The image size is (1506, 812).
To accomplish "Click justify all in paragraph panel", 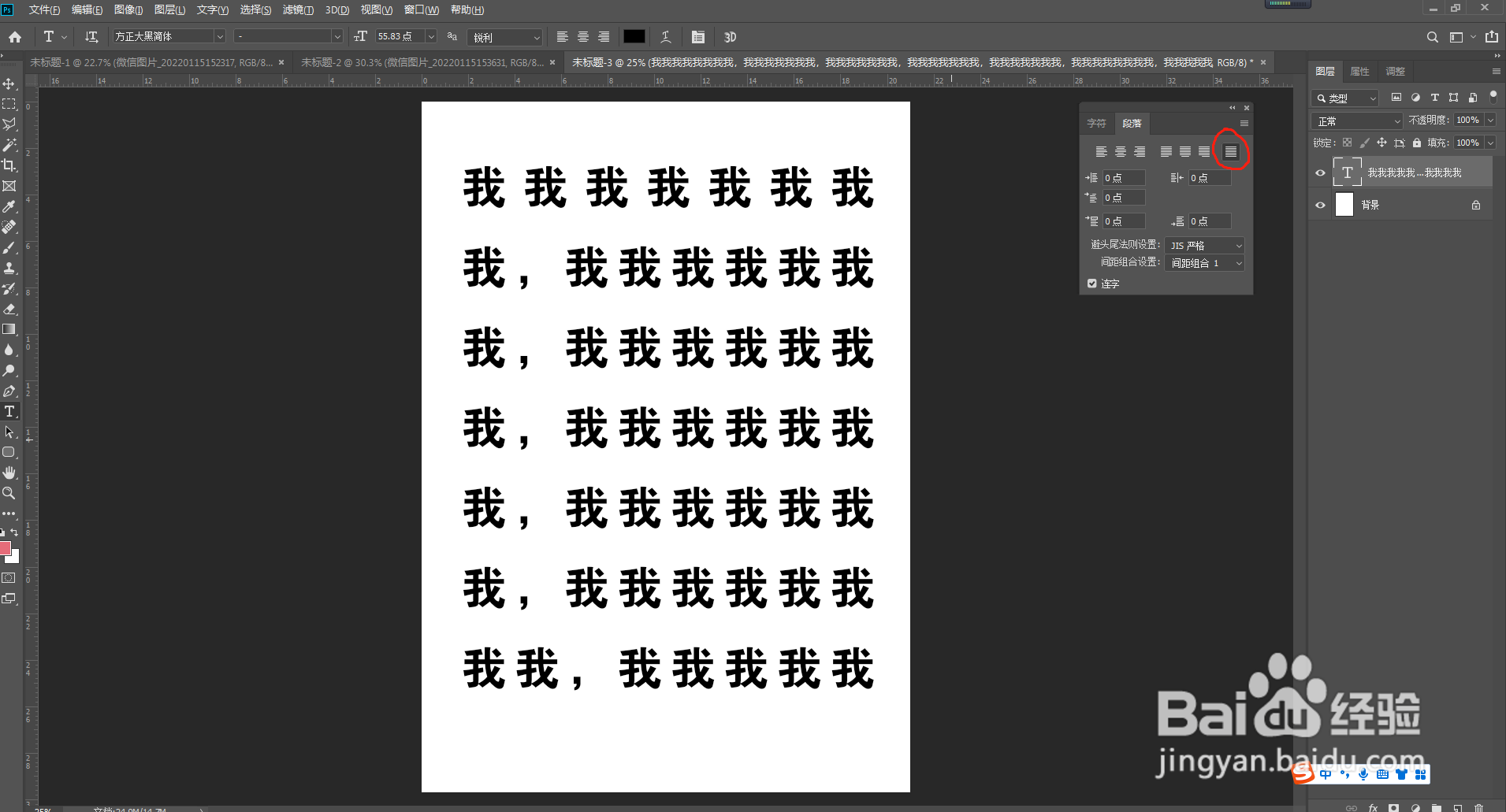I will pos(1231,151).
